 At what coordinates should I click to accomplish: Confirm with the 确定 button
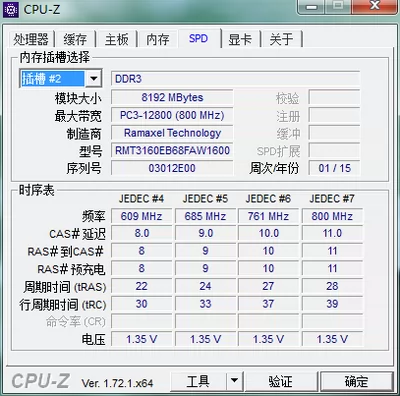pos(356,381)
